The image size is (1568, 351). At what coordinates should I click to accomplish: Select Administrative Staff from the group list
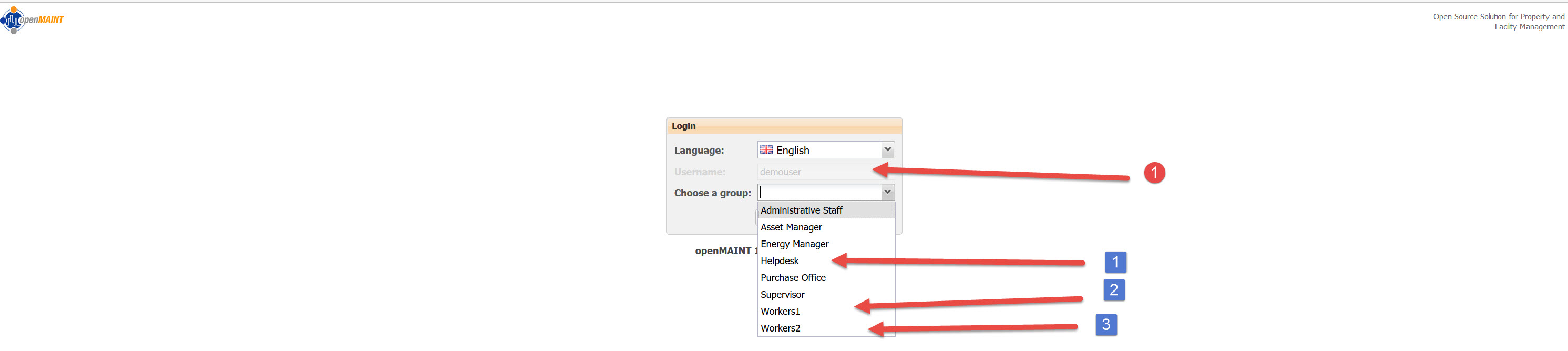coord(801,210)
